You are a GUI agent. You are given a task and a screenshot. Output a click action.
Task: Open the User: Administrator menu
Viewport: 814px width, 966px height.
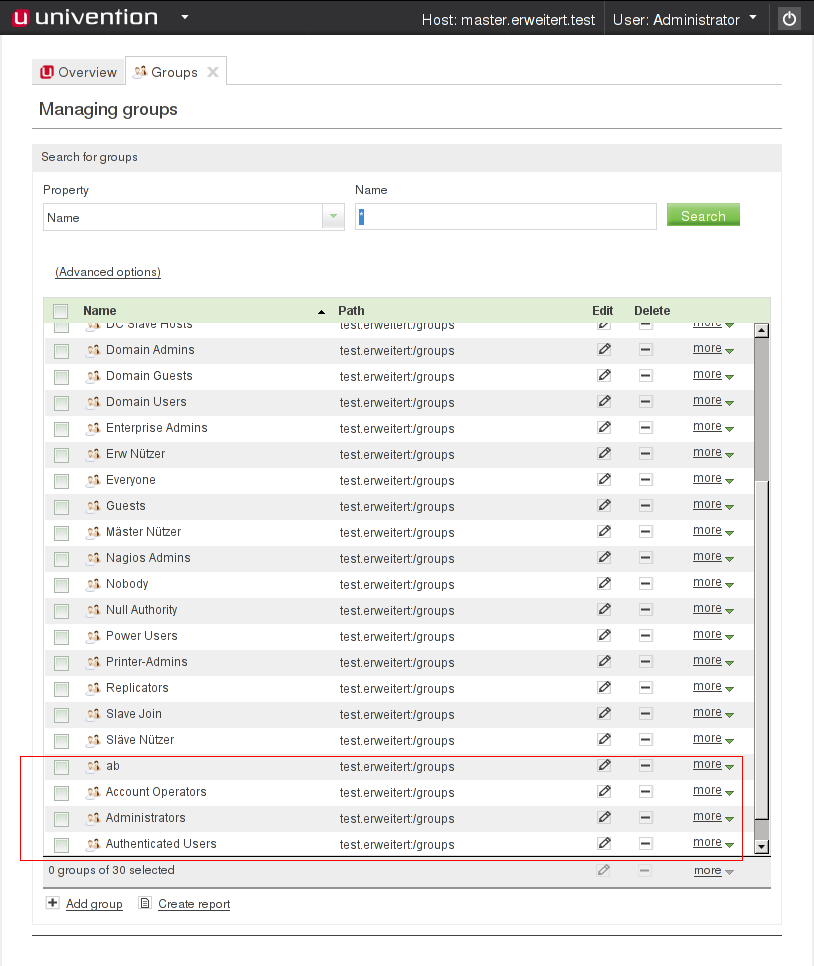pos(685,19)
